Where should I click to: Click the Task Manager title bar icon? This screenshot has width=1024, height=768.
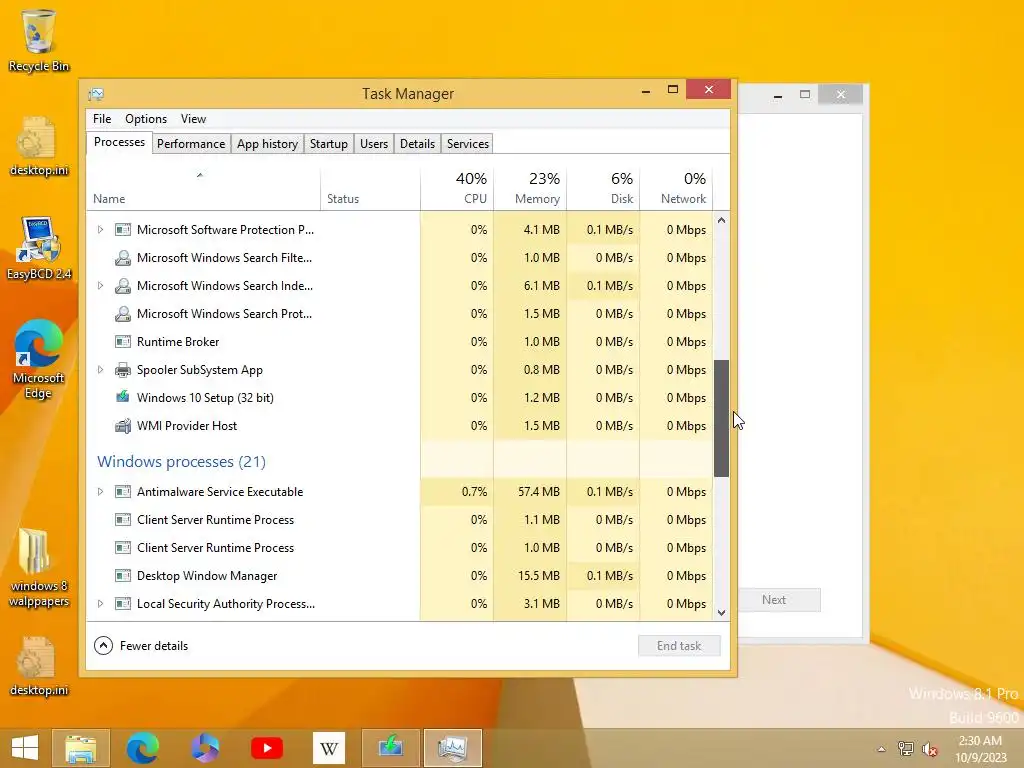[96, 94]
